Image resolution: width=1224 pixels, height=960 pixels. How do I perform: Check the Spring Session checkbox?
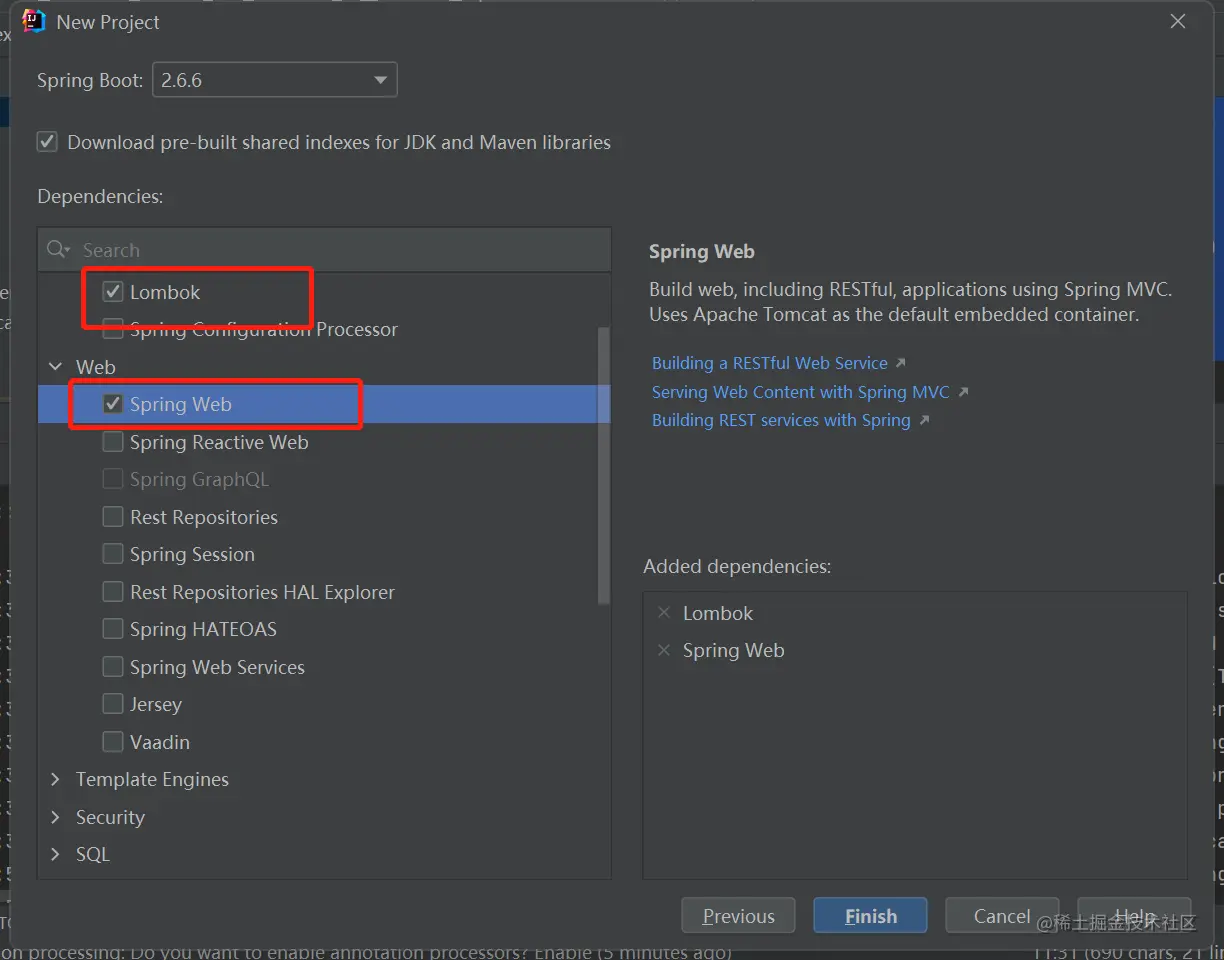click(113, 554)
